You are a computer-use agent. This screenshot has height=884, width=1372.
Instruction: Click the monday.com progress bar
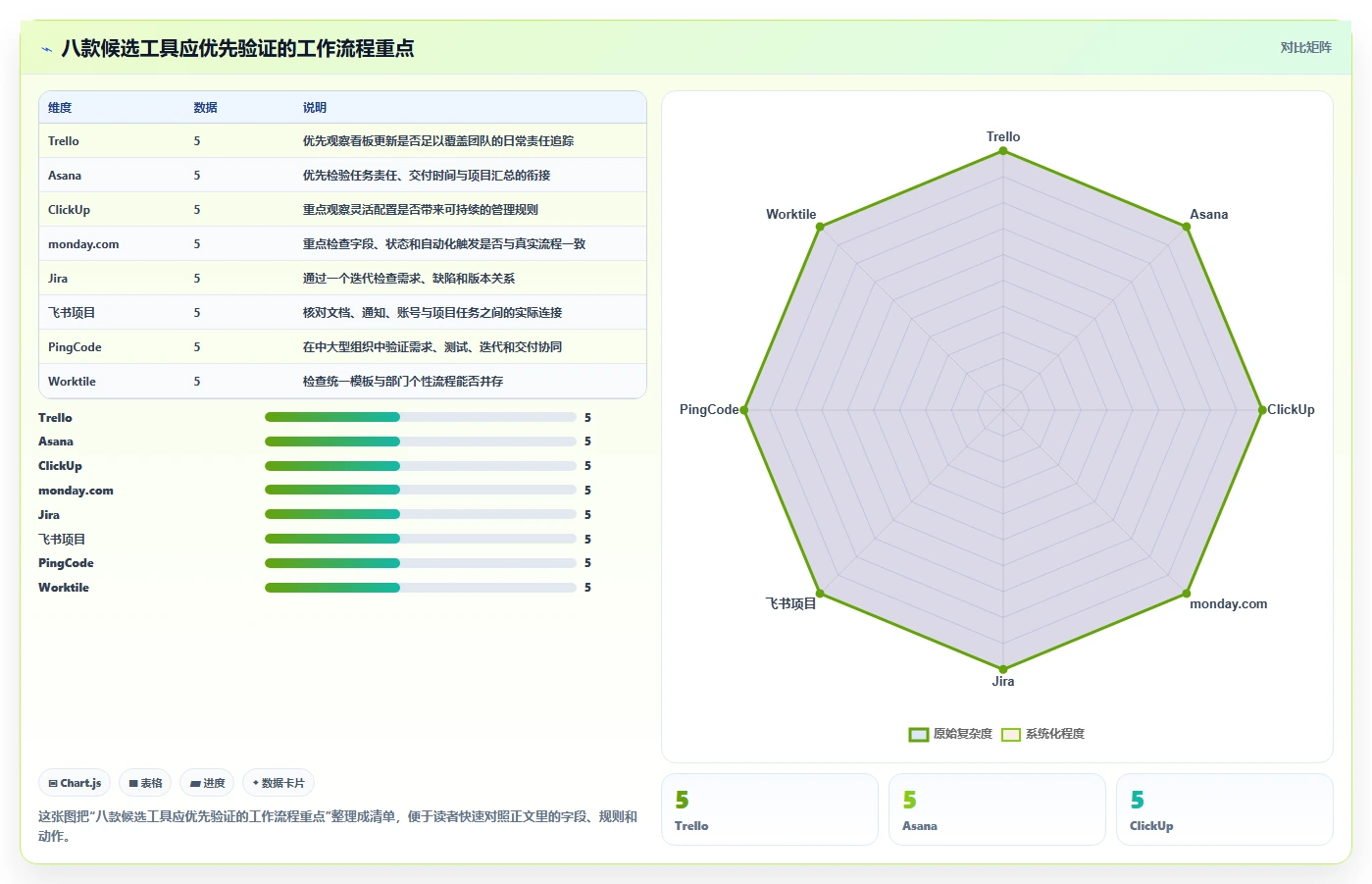[x=420, y=490]
